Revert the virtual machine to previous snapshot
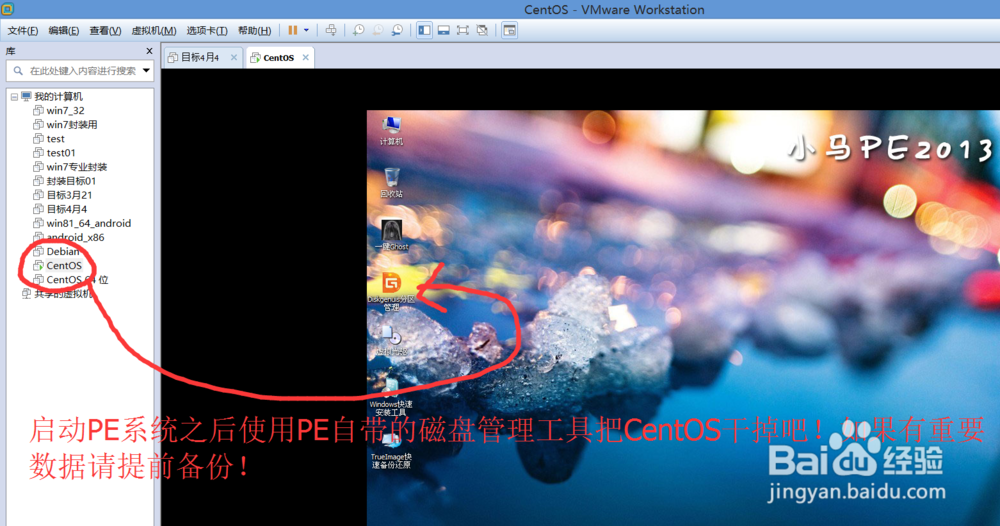Viewport: 1000px width, 526px height. point(378,30)
